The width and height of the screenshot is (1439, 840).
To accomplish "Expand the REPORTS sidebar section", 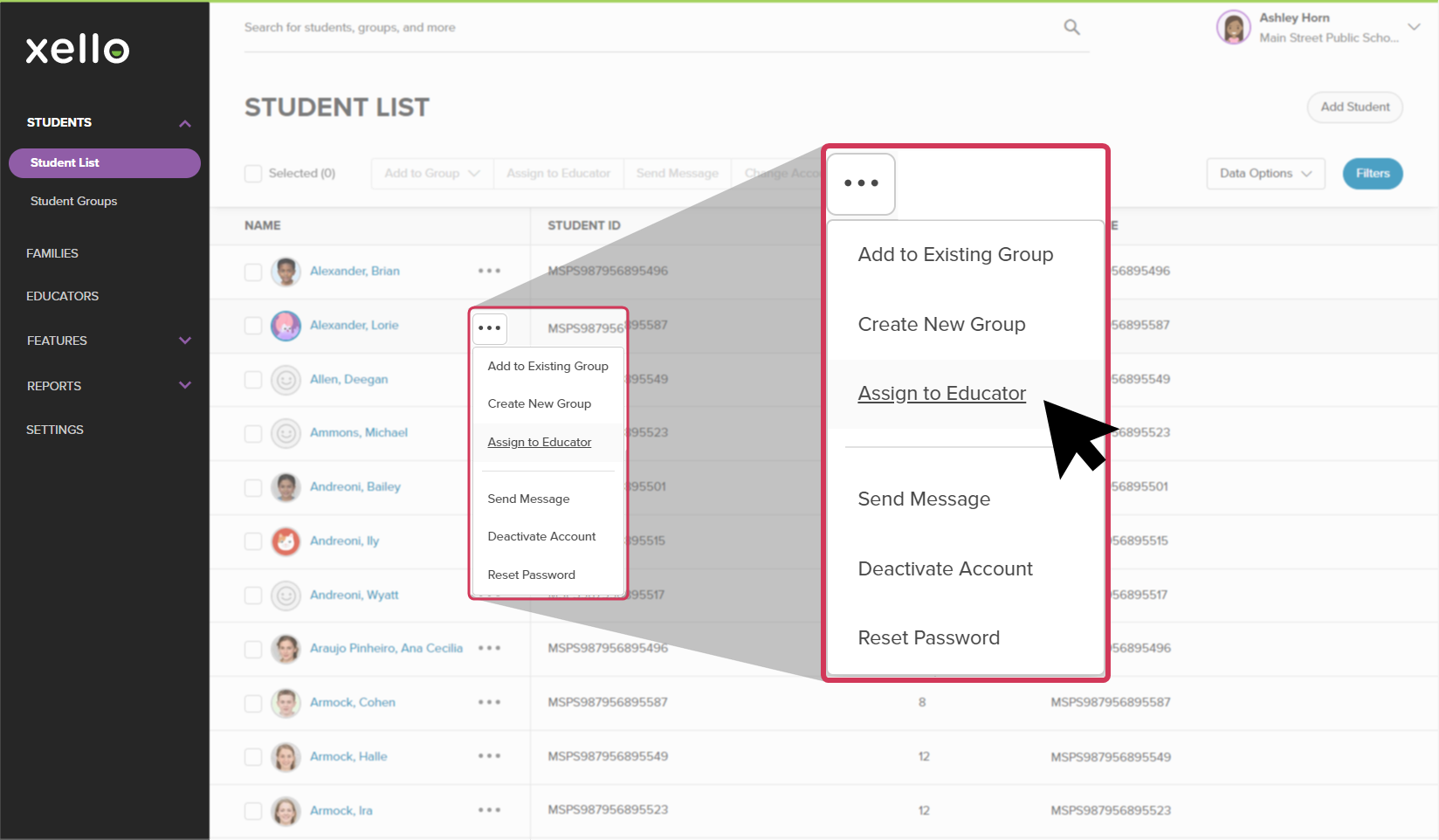I will [x=185, y=385].
